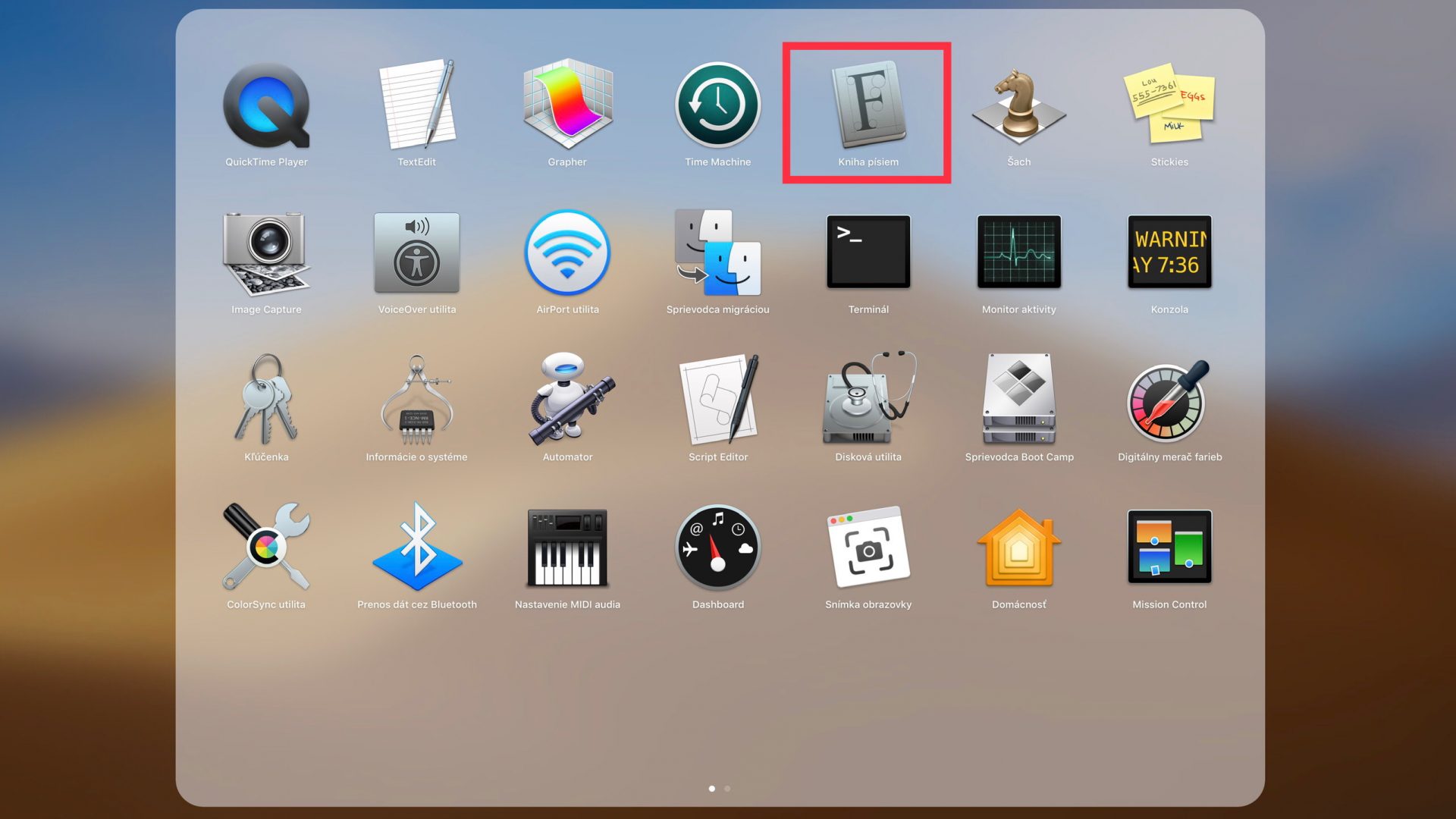Launch Prenos dát cez Bluetooth

[417, 547]
